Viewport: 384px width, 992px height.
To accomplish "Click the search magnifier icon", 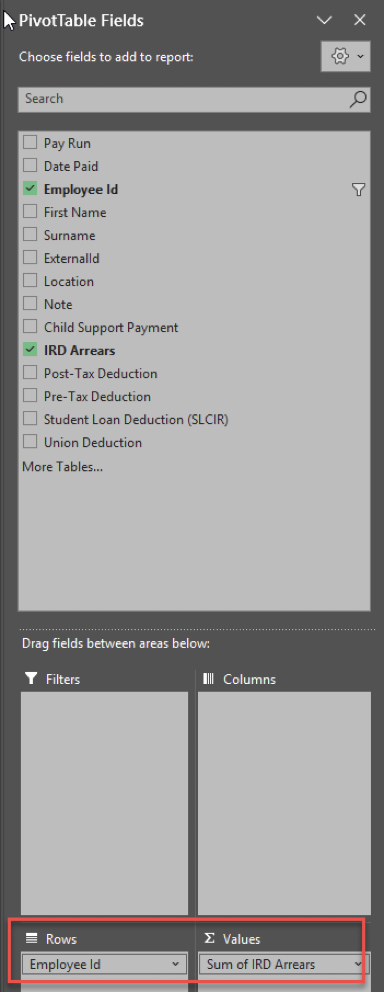I will (358, 99).
